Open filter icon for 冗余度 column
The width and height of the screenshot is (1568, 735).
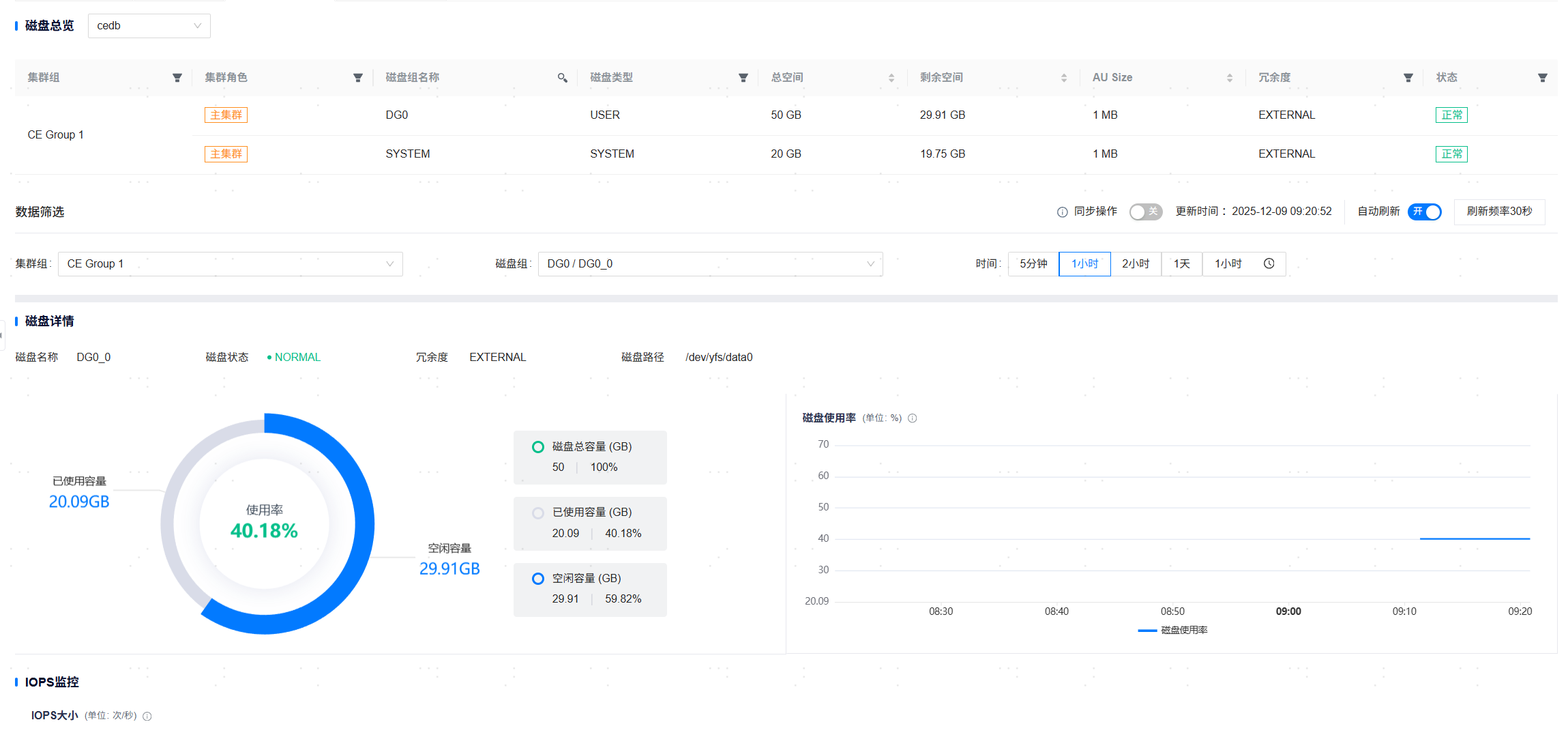point(1408,78)
